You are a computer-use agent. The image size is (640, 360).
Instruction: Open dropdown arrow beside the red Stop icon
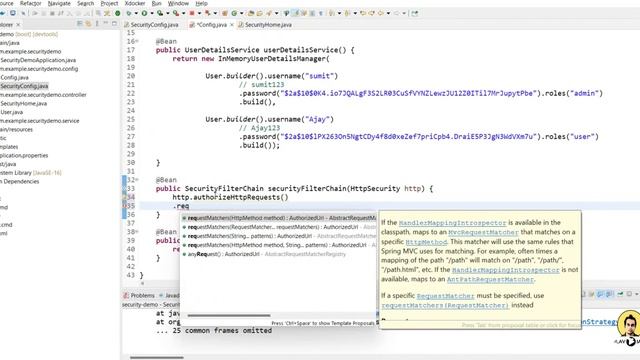pos(199,13)
